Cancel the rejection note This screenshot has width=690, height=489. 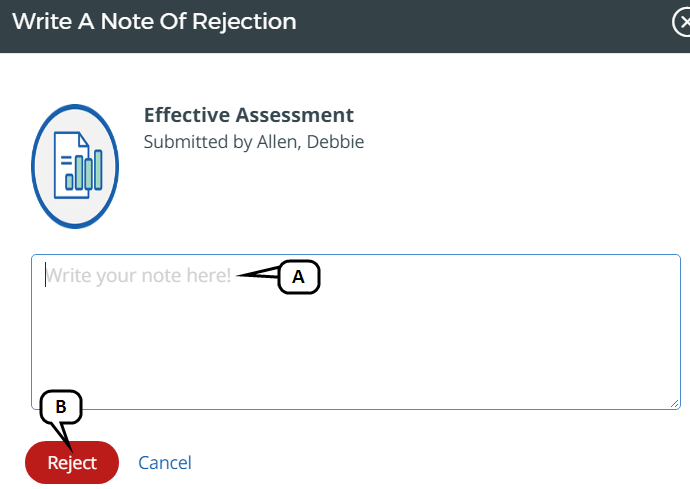[x=165, y=463]
